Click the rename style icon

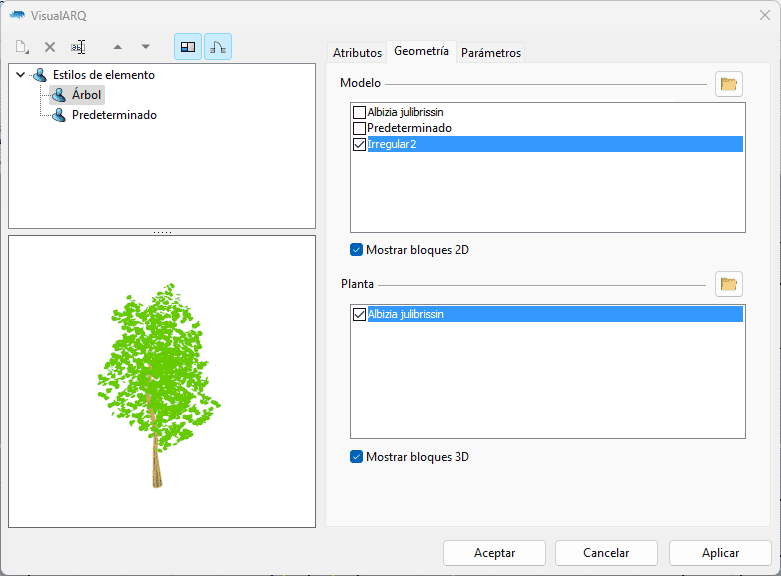coord(78,47)
